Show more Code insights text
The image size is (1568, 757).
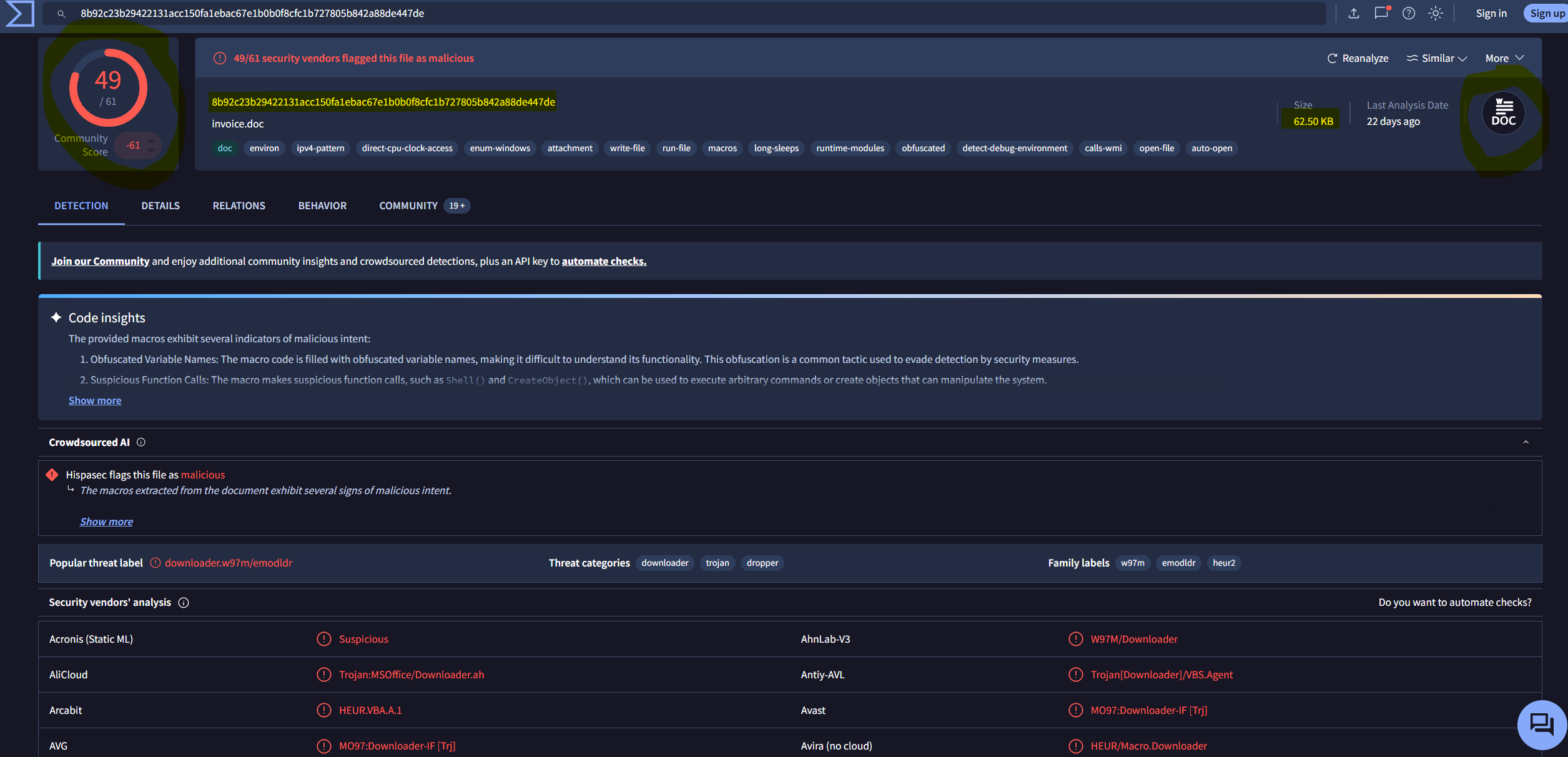pos(95,400)
